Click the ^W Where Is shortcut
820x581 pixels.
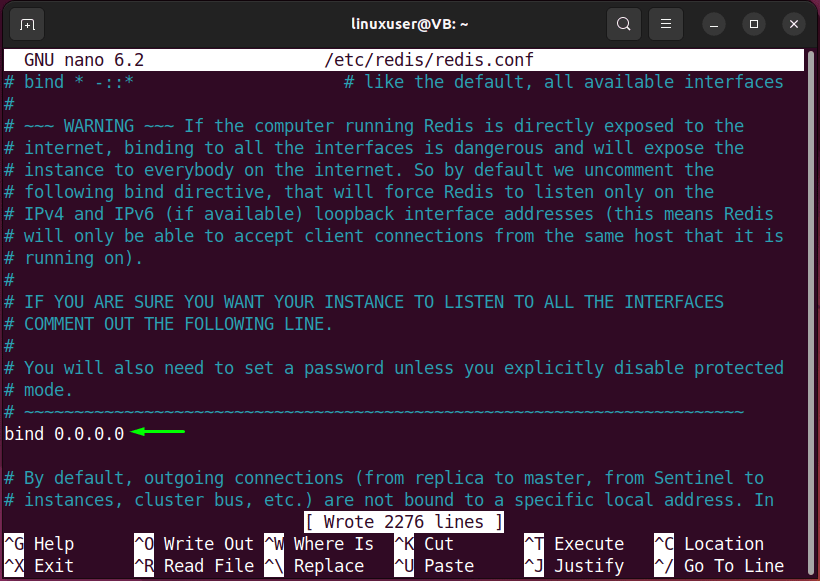pyautogui.click(x=319, y=544)
